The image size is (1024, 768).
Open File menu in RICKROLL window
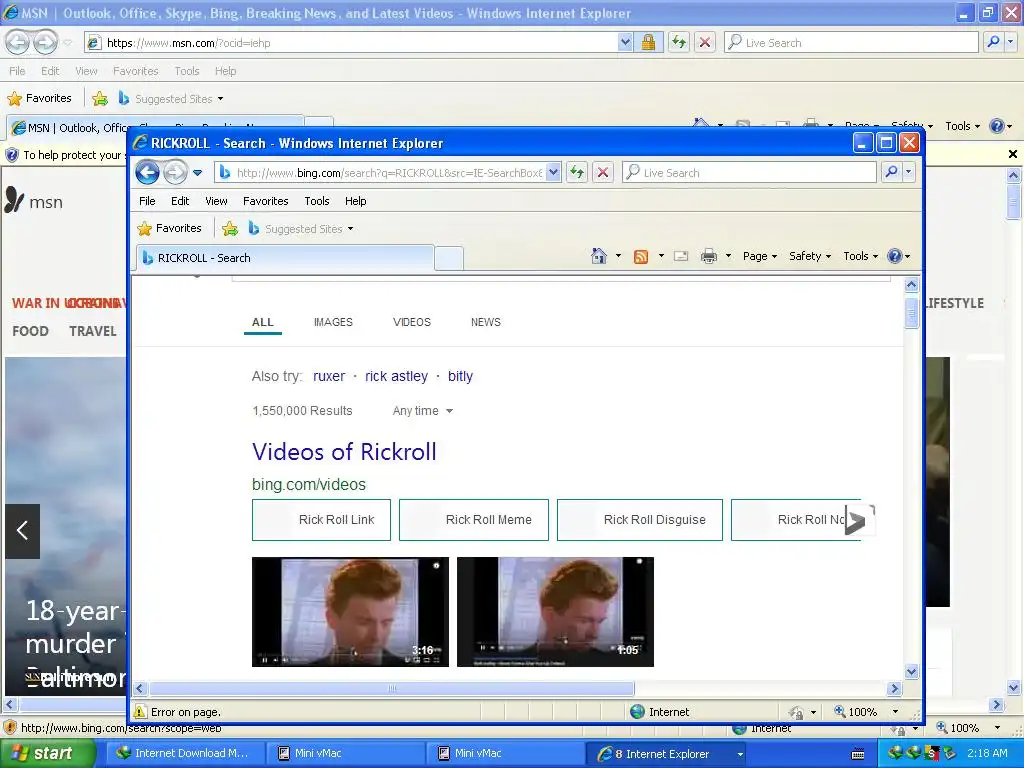point(147,201)
